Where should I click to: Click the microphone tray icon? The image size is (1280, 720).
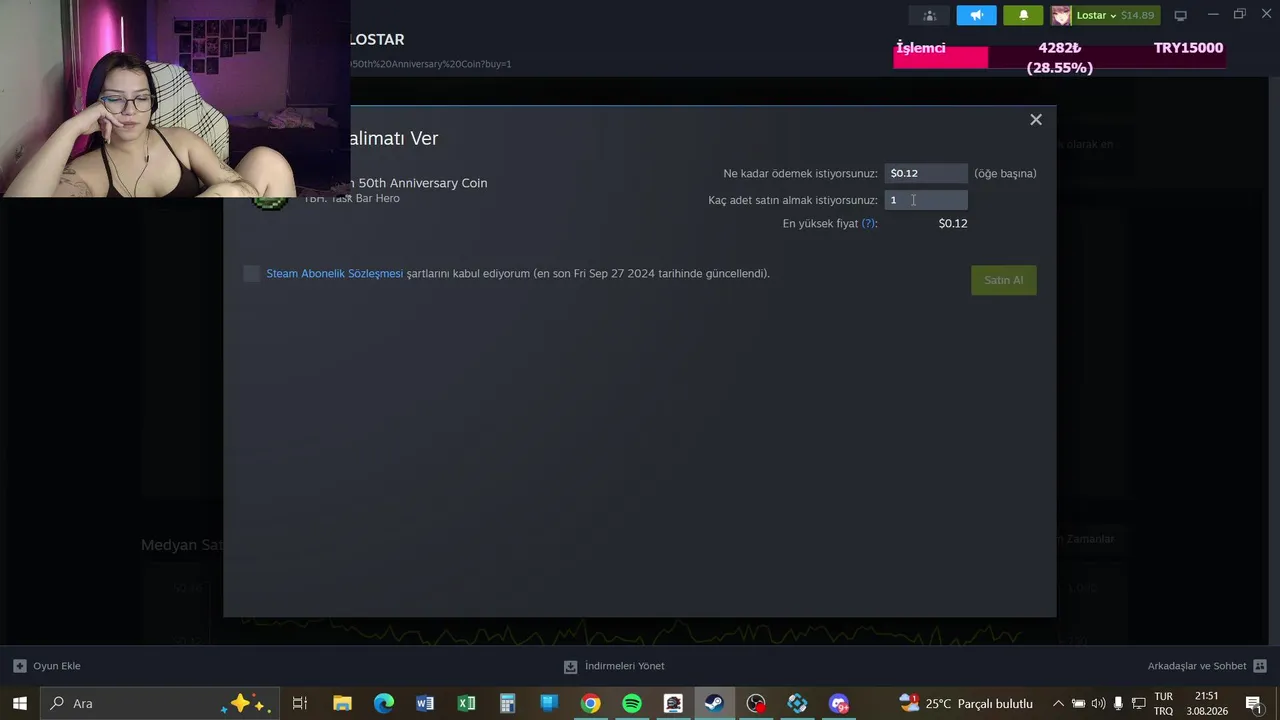coord(1118,703)
